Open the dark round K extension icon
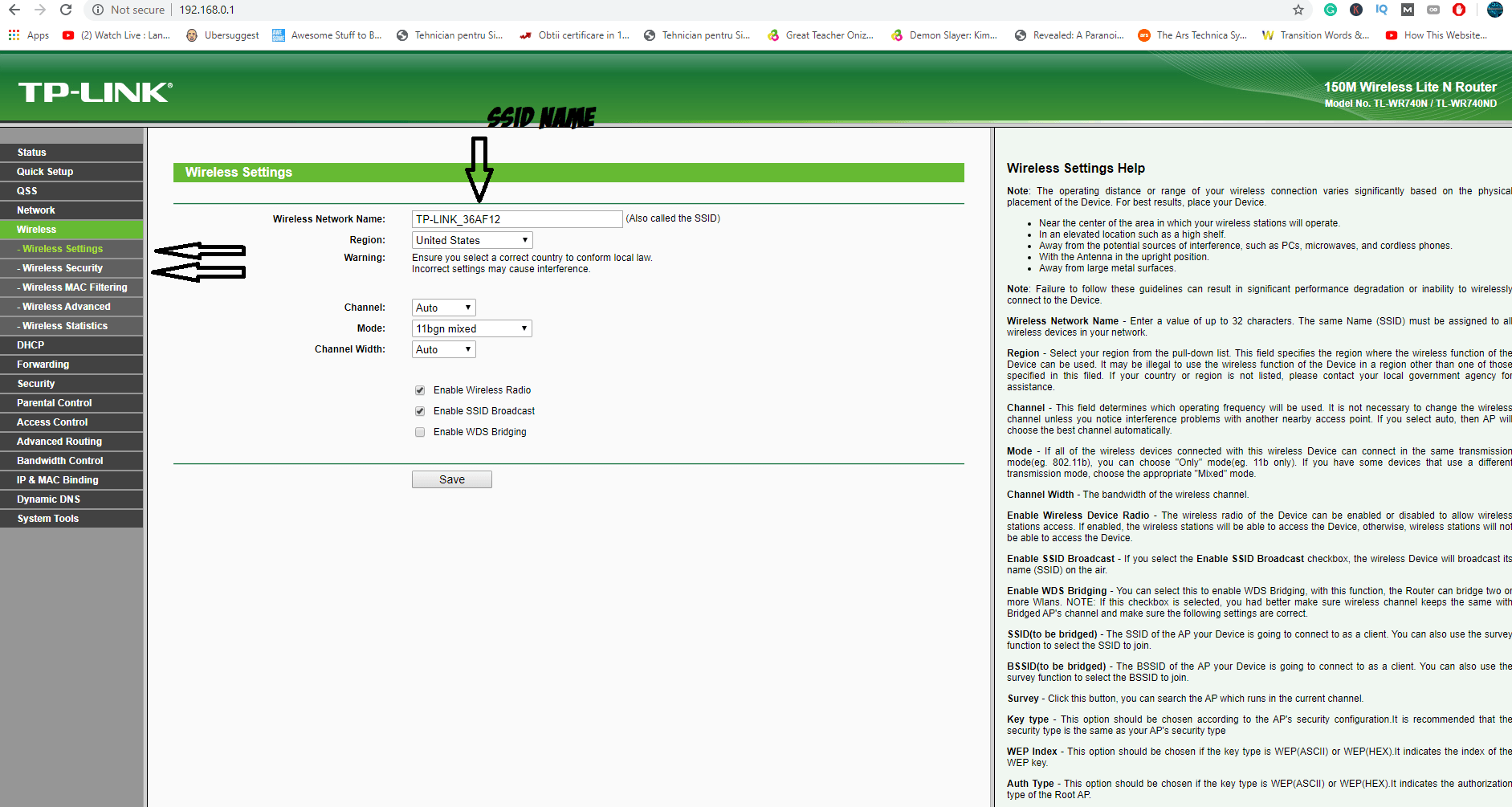The height and width of the screenshot is (807, 1512). 1356,10
